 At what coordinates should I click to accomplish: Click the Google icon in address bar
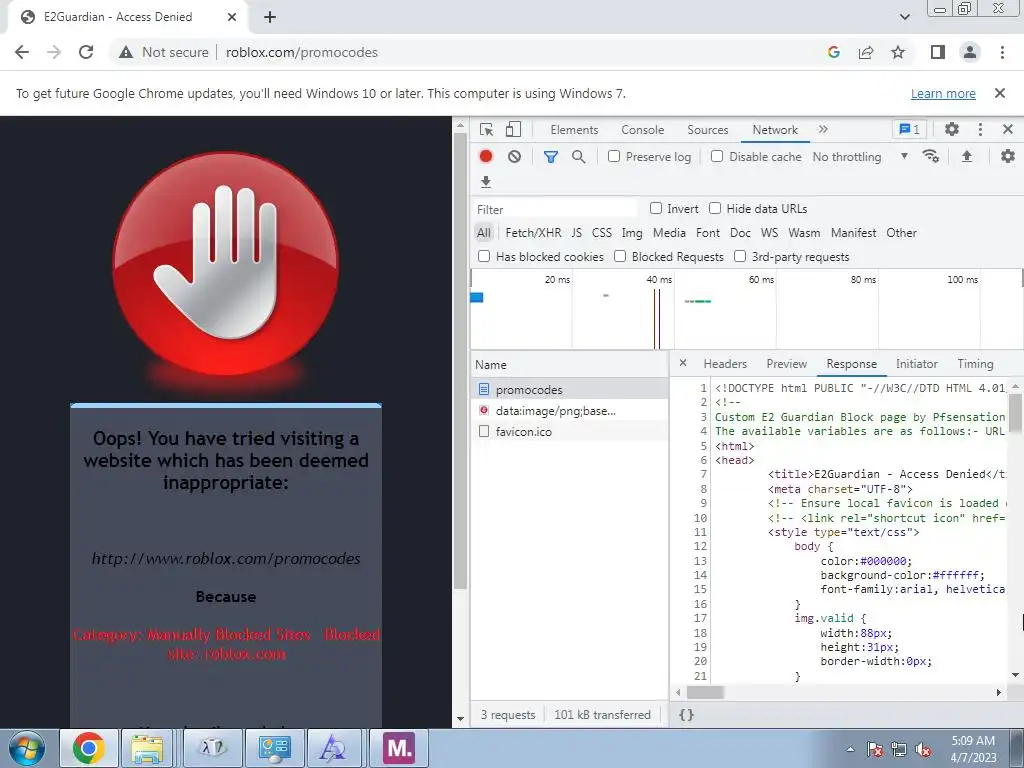[833, 52]
